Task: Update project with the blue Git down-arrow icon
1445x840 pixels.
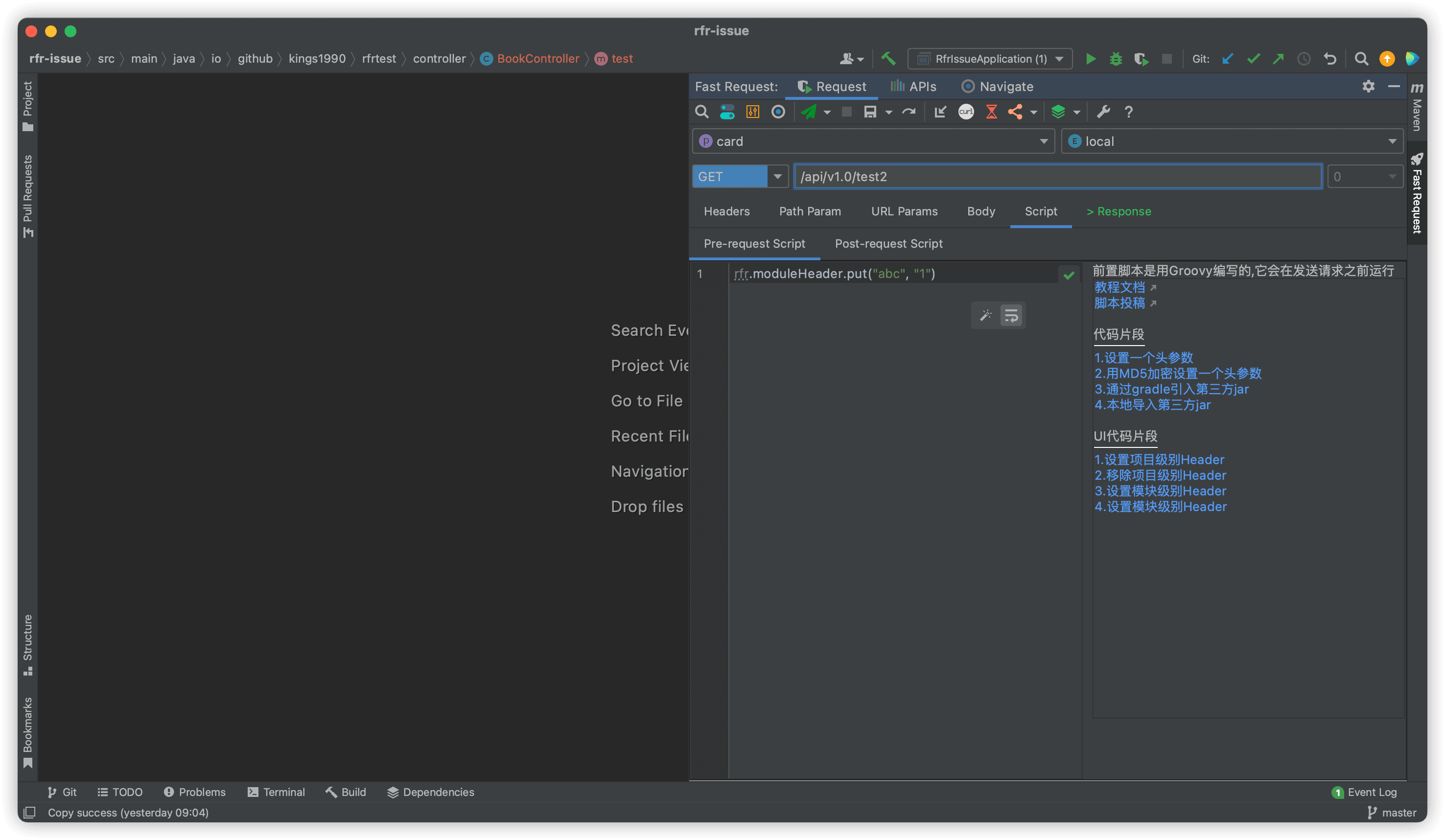Action: 1227,58
